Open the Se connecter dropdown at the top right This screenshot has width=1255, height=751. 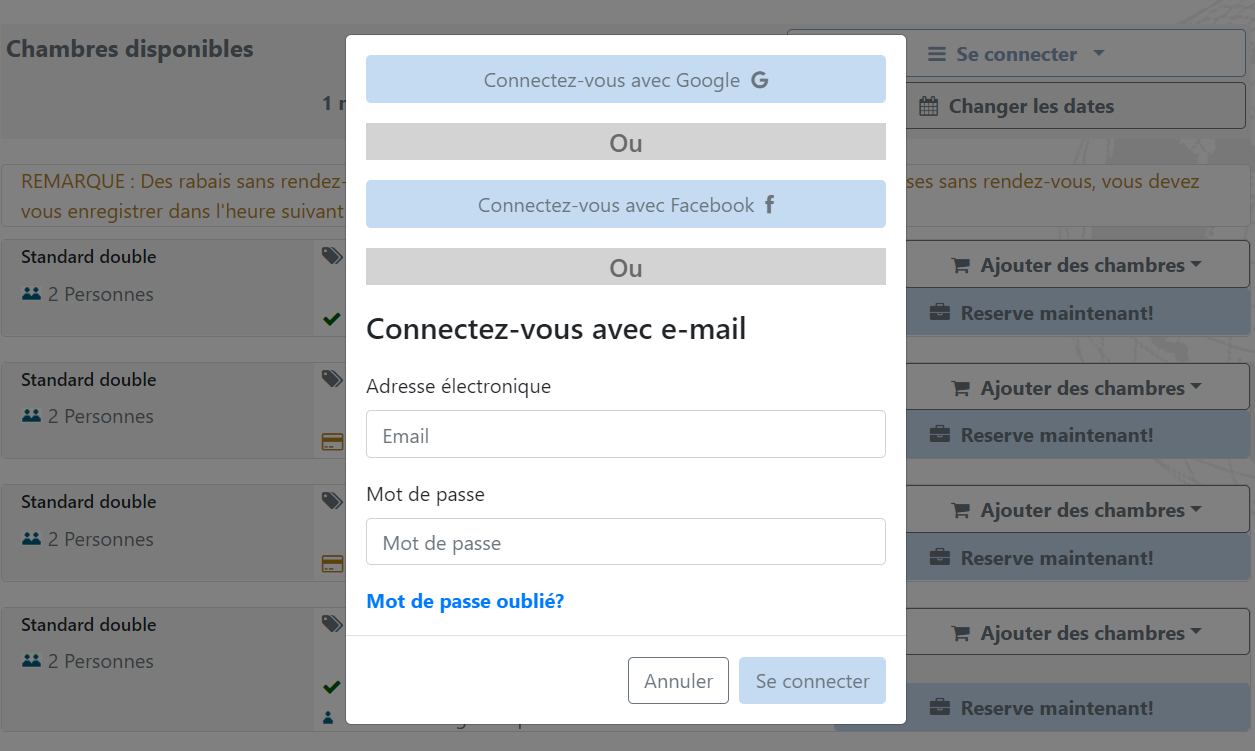coord(1016,54)
